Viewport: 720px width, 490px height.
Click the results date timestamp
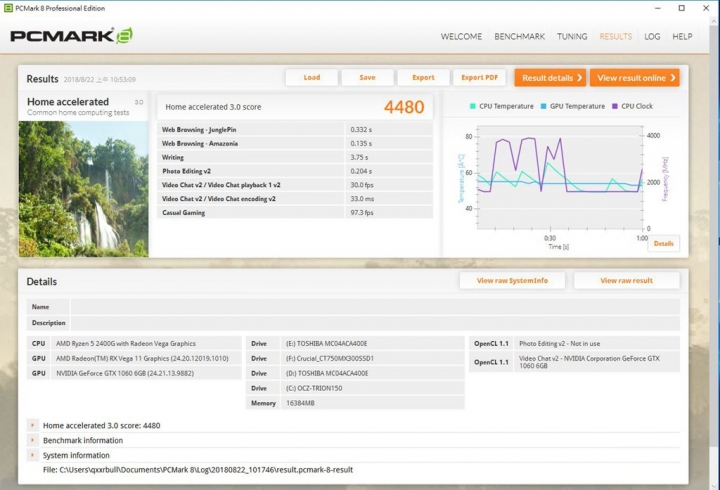click(100, 79)
